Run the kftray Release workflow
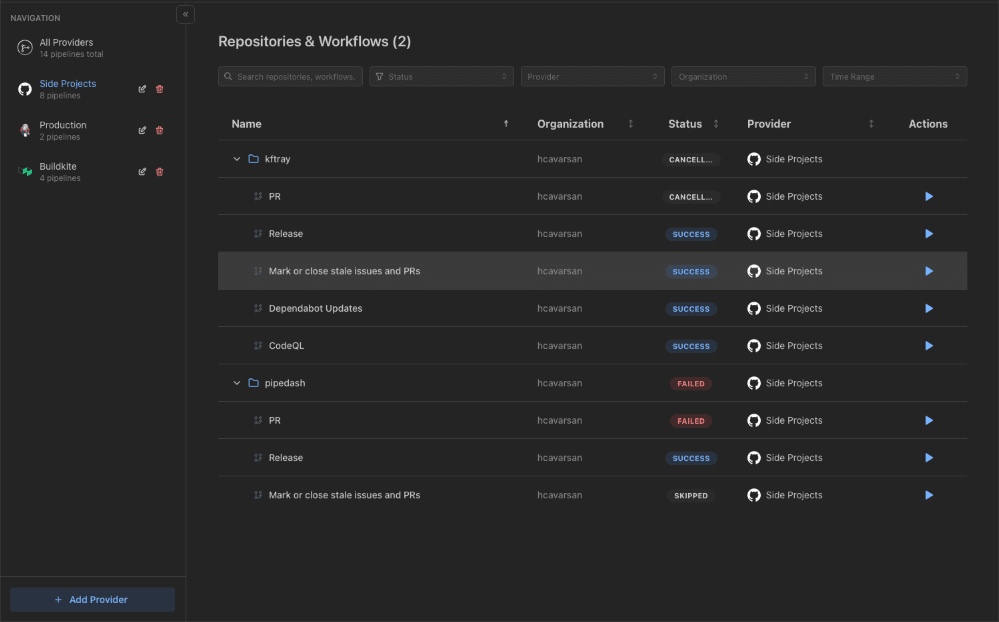This screenshot has width=999, height=622. coord(928,234)
